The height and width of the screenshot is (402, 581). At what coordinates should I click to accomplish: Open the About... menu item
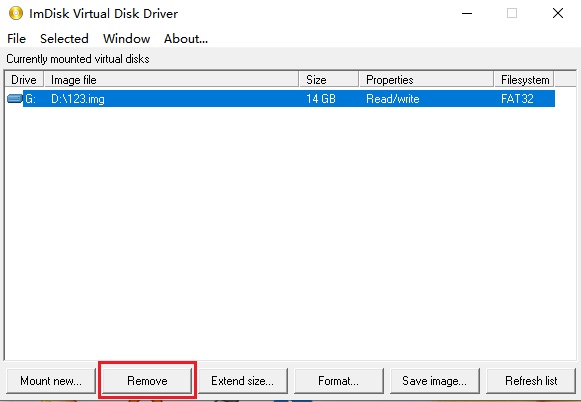point(186,39)
